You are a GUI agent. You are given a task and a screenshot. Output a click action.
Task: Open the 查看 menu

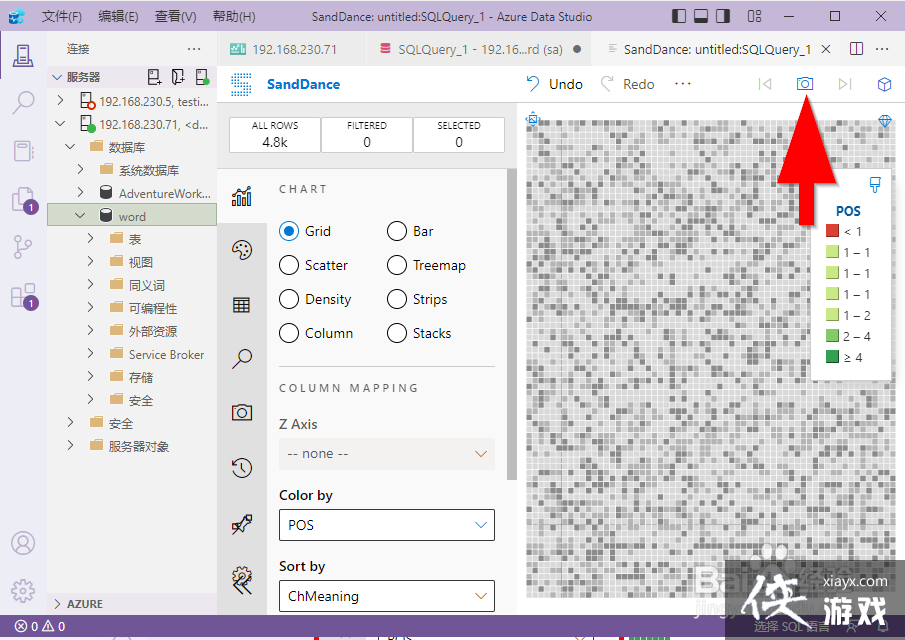click(175, 16)
